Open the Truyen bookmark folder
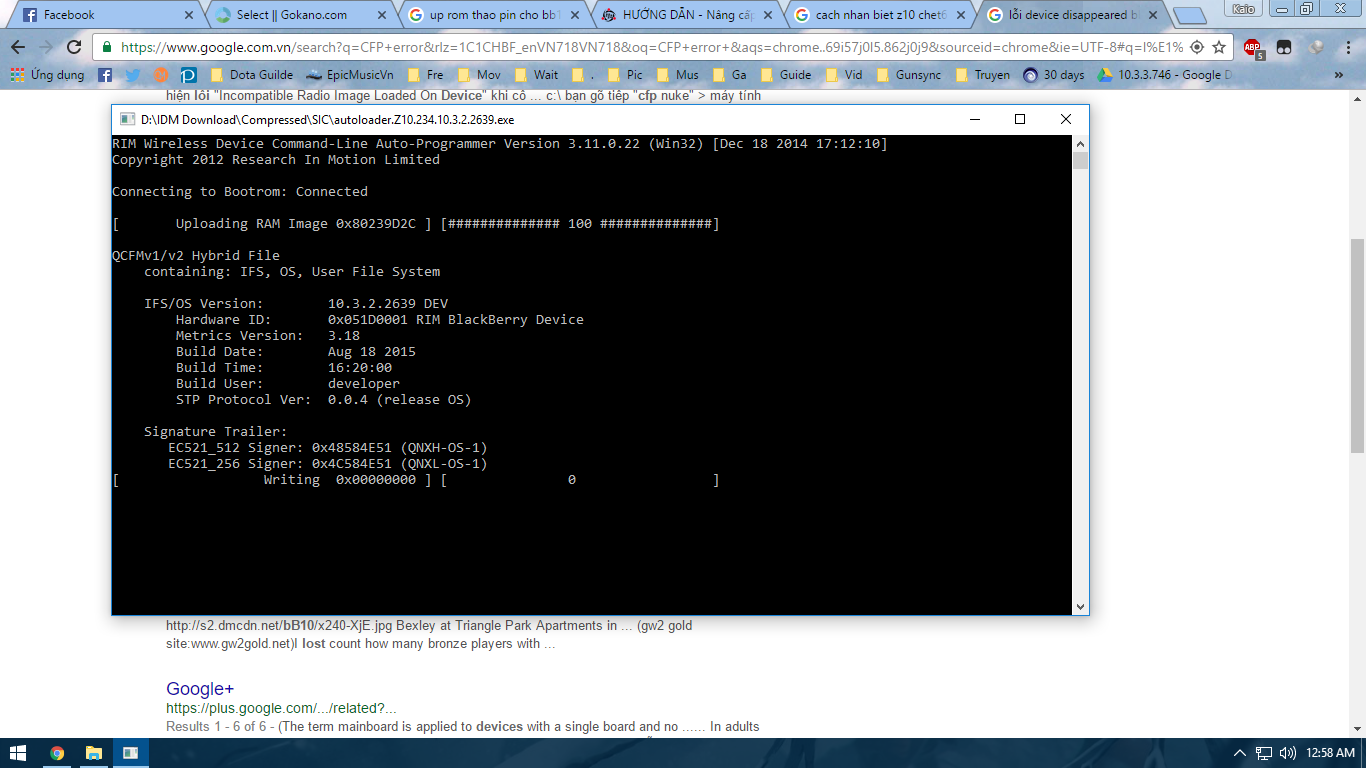The width and height of the screenshot is (1366, 768). [981, 75]
